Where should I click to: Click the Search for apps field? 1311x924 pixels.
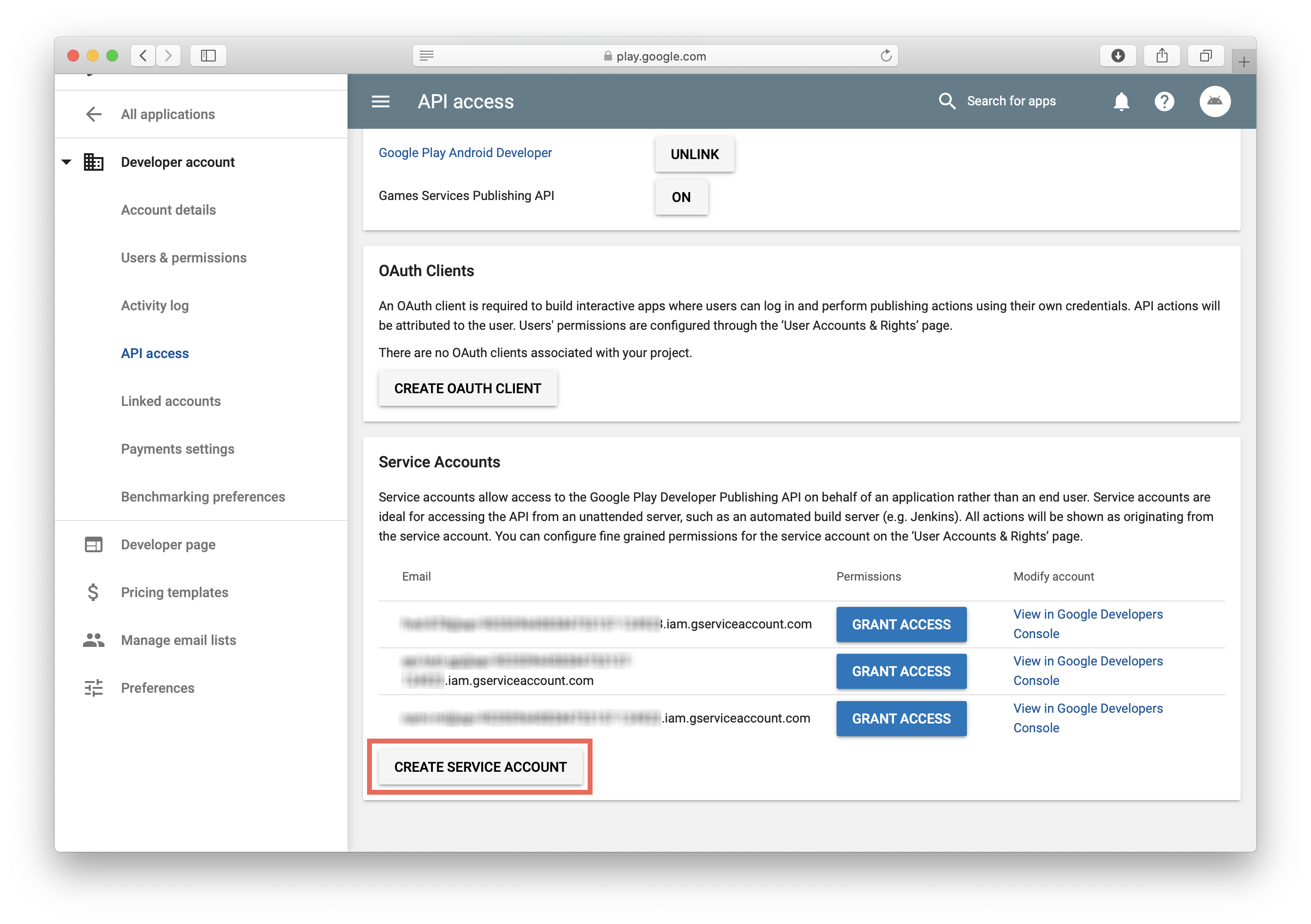coord(1011,101)
